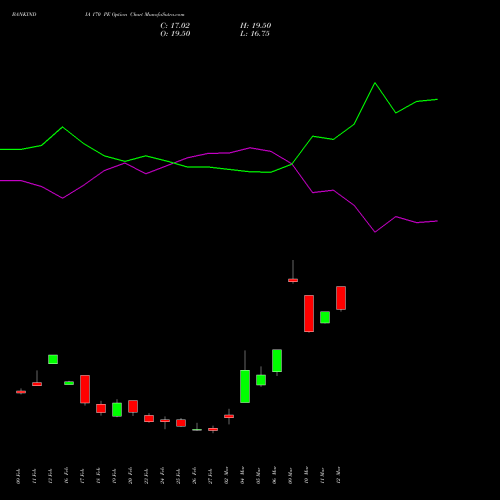Select the '24 Feb' date axis label
This screenshot has height=500, width=500.
point(162,476)
